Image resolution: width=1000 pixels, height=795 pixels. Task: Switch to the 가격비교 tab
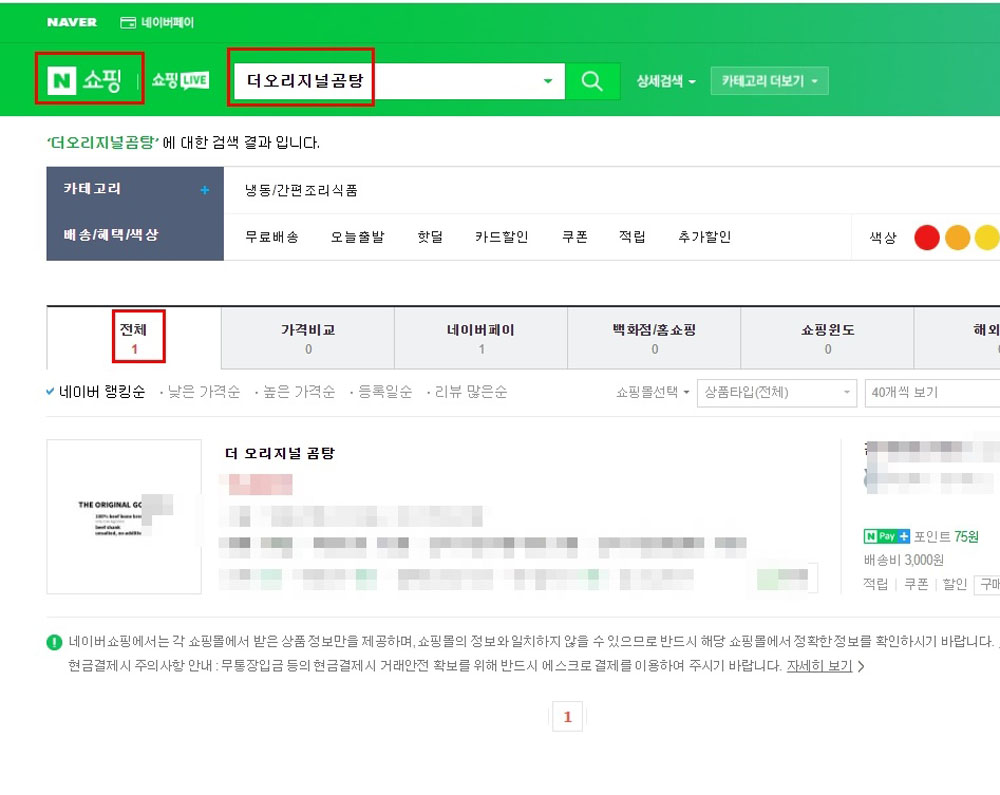pos(308,339)
